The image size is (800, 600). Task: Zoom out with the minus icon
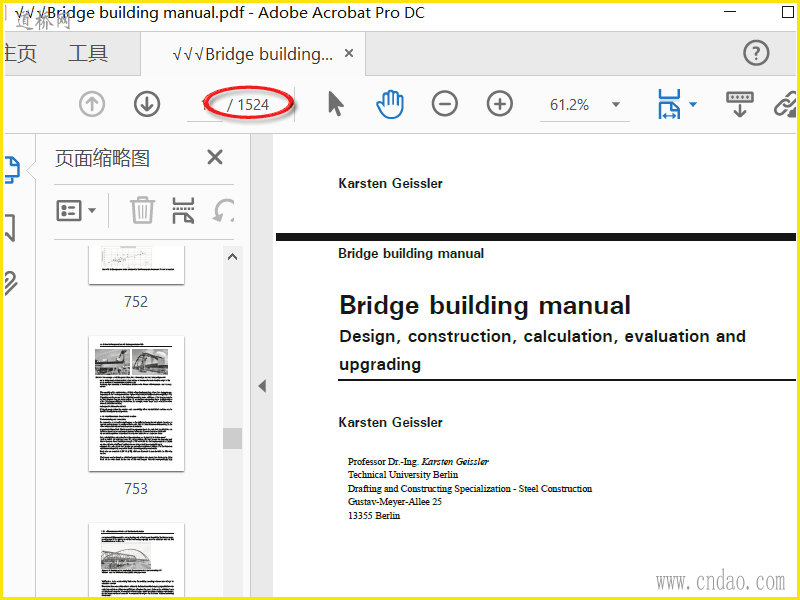click(x=444, y=104)
